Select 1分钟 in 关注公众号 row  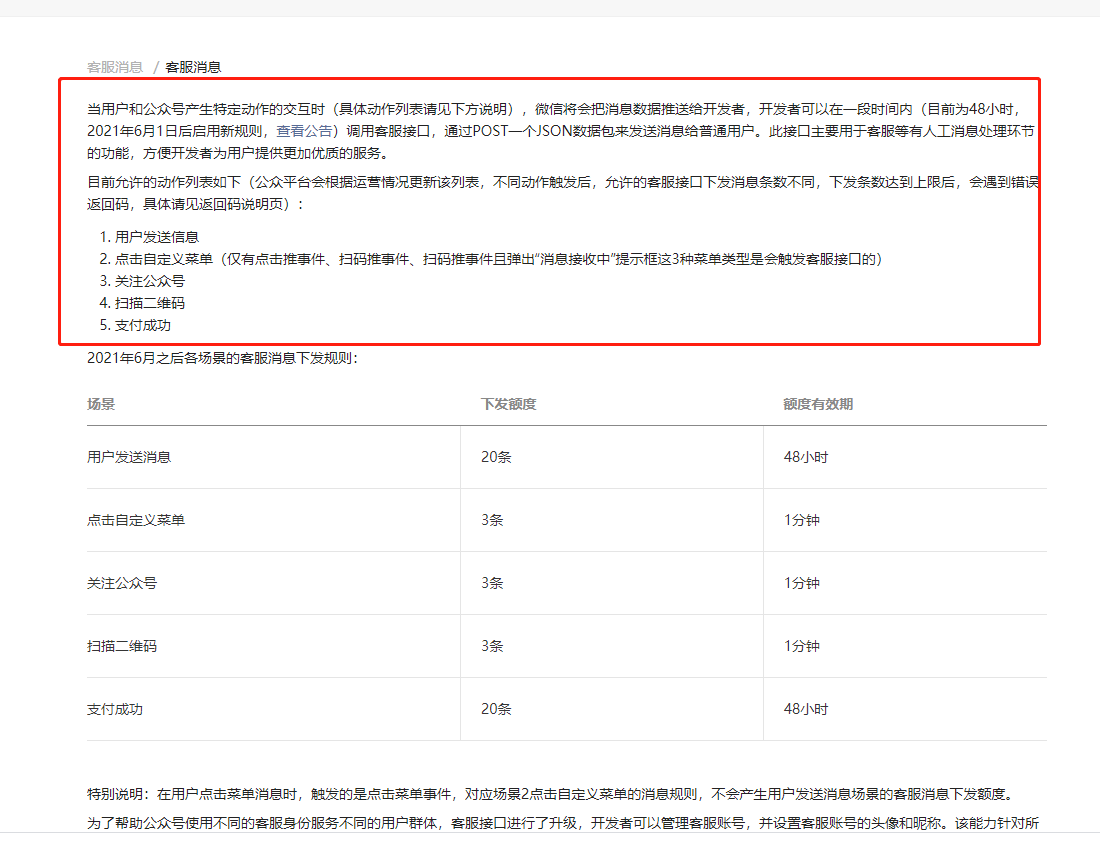(x=802, y=584)
